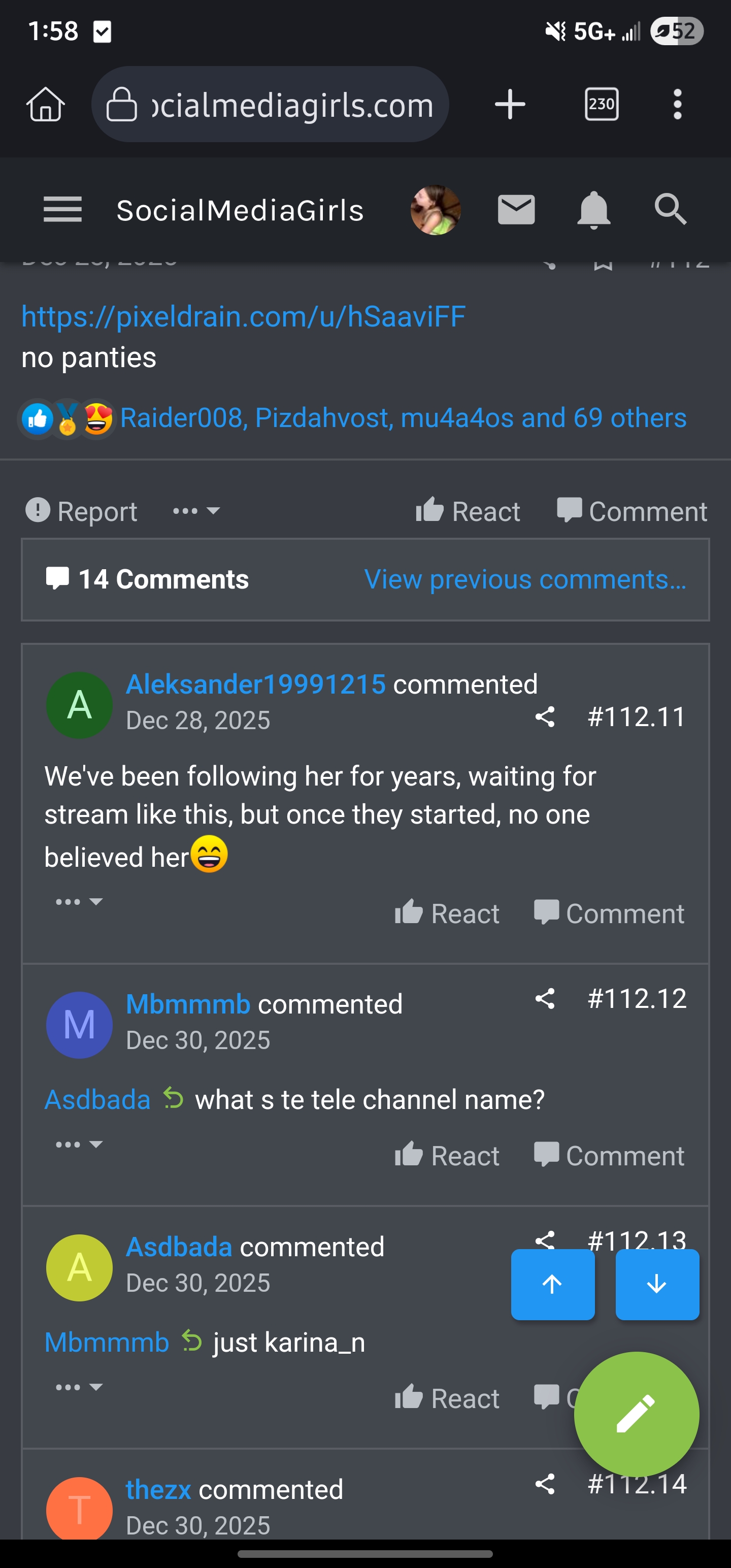The width and height of the screenshot is (731, 1568).
Task: Open the tab switcher showing 230
Action: pyautogui.click(x=602, y=104)
